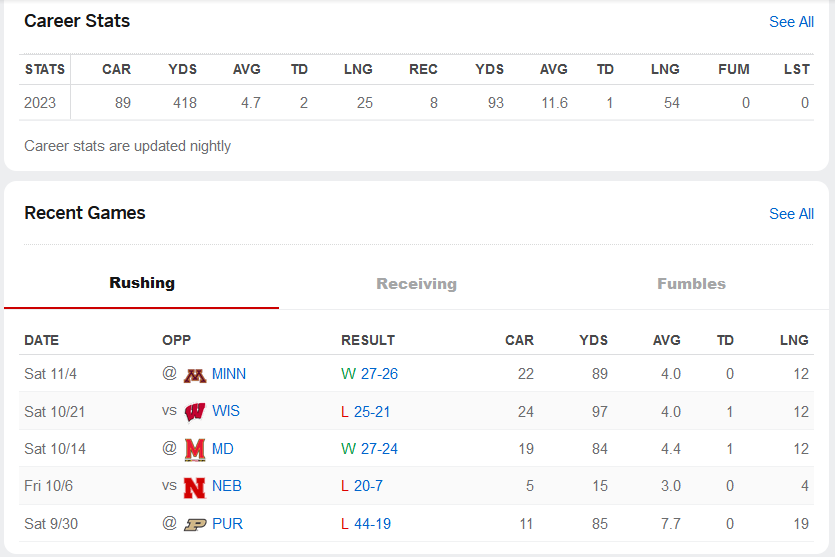This screenshot has height=557, width=835.
Task: Open the PUR opponent team link
Action: pos(227,524)
